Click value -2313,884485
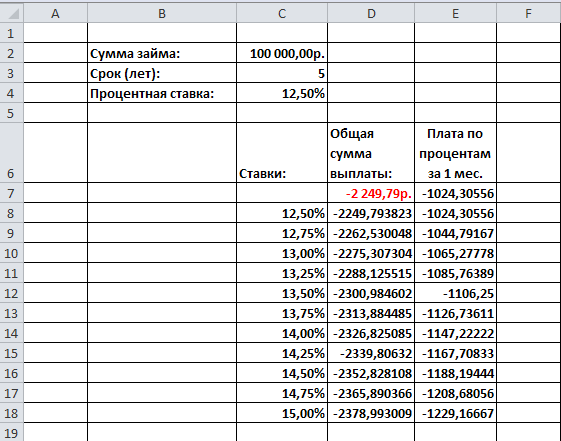The height and width of the screenshot is (441, 561). tap(371, 313)
